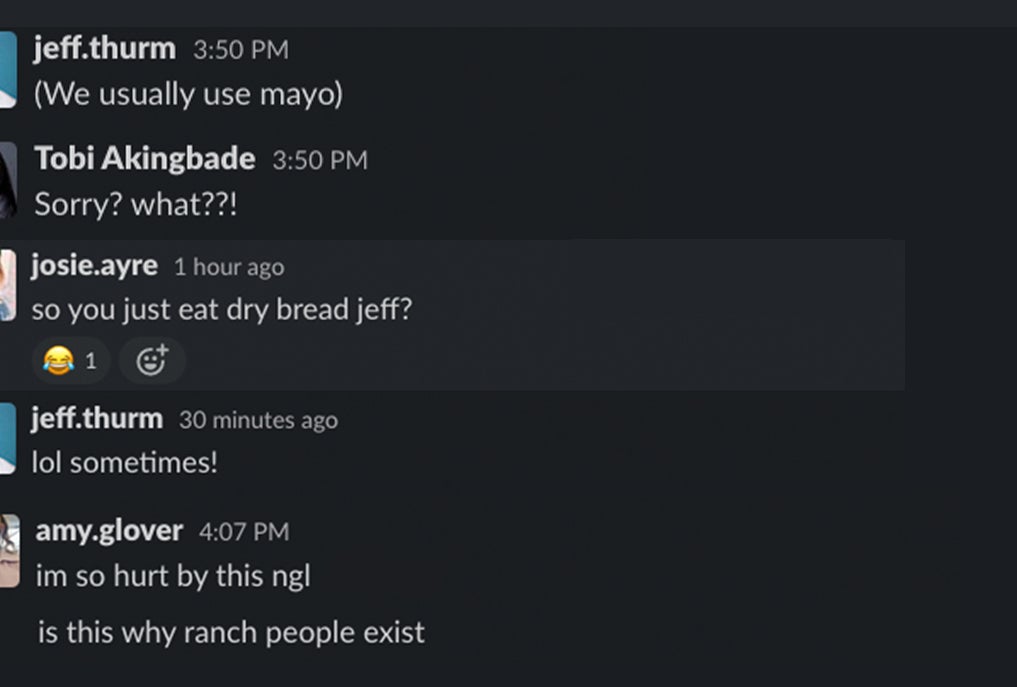
Task: Click jeff.thurm name above mayo message
Action: [104, 48]
